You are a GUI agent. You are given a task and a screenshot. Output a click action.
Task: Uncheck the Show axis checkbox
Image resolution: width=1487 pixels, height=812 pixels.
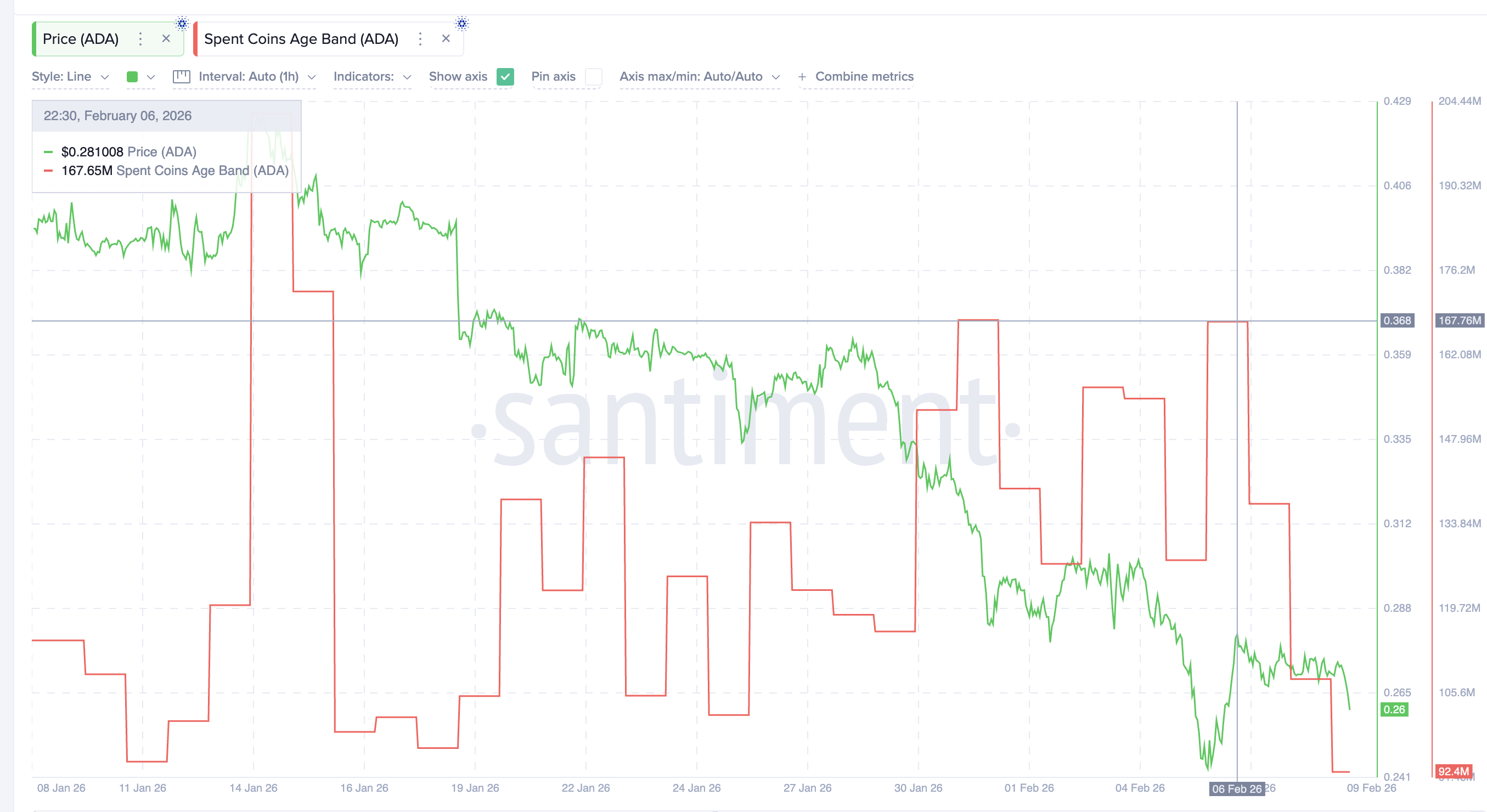[x=505, y=77]
